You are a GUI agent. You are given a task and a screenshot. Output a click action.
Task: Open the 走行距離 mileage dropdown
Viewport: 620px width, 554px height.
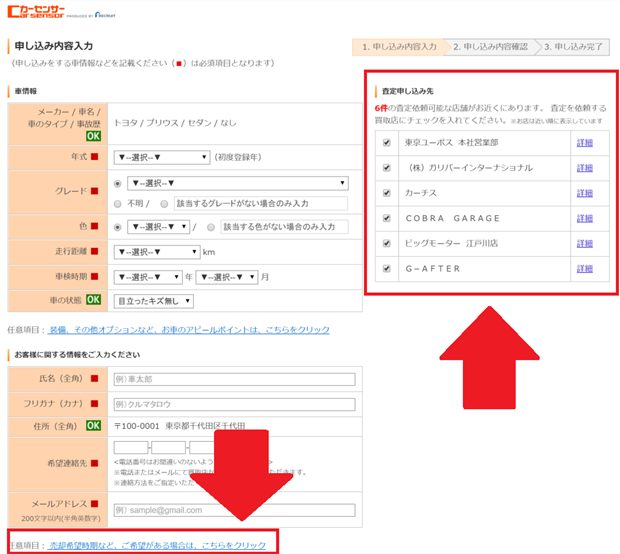pos(157,252)
